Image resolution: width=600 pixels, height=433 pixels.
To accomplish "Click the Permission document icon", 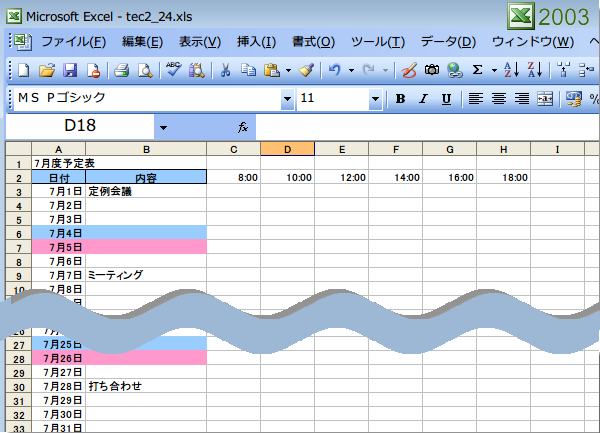I will pyautogui.click(x=93, y=70).
